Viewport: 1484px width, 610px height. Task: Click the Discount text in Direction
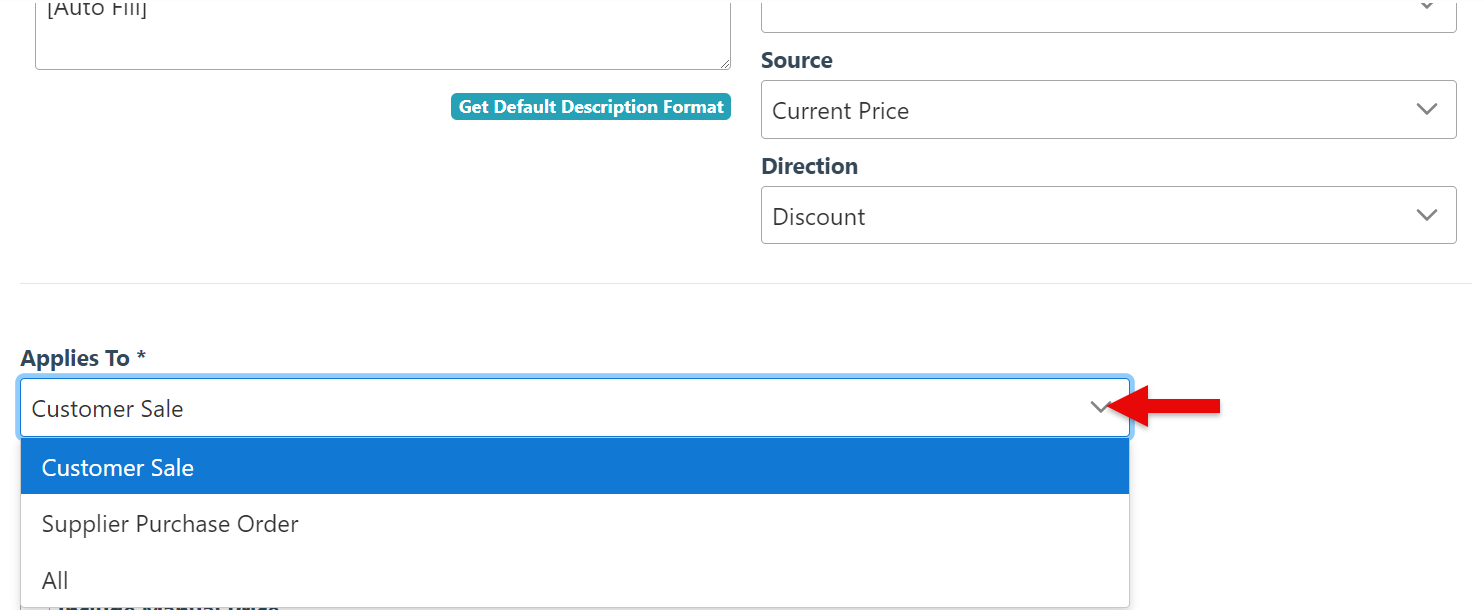[x=819, y=217]
